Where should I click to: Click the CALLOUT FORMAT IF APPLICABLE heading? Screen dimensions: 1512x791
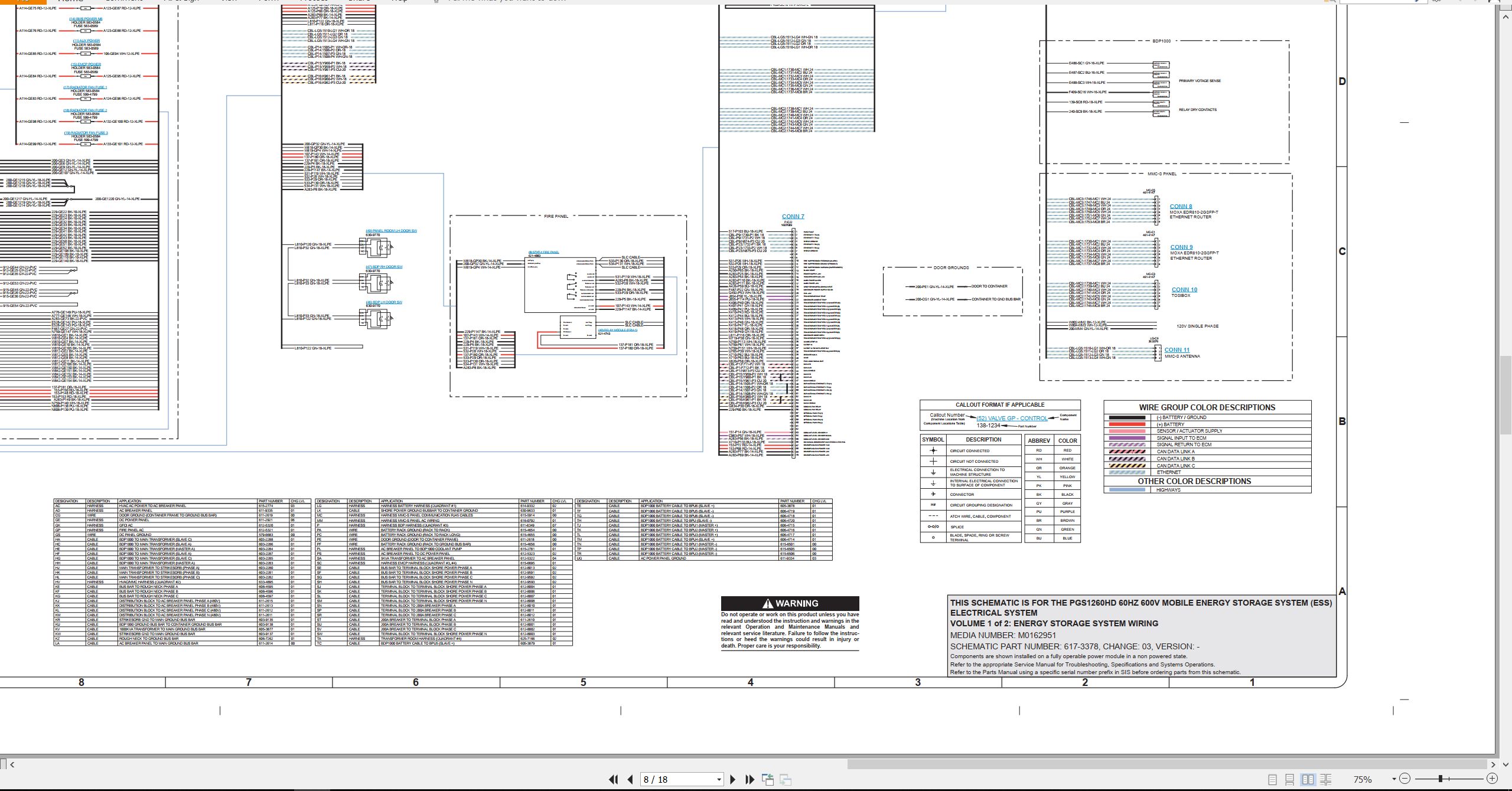pyautogui.click(x=1000, y=405)
